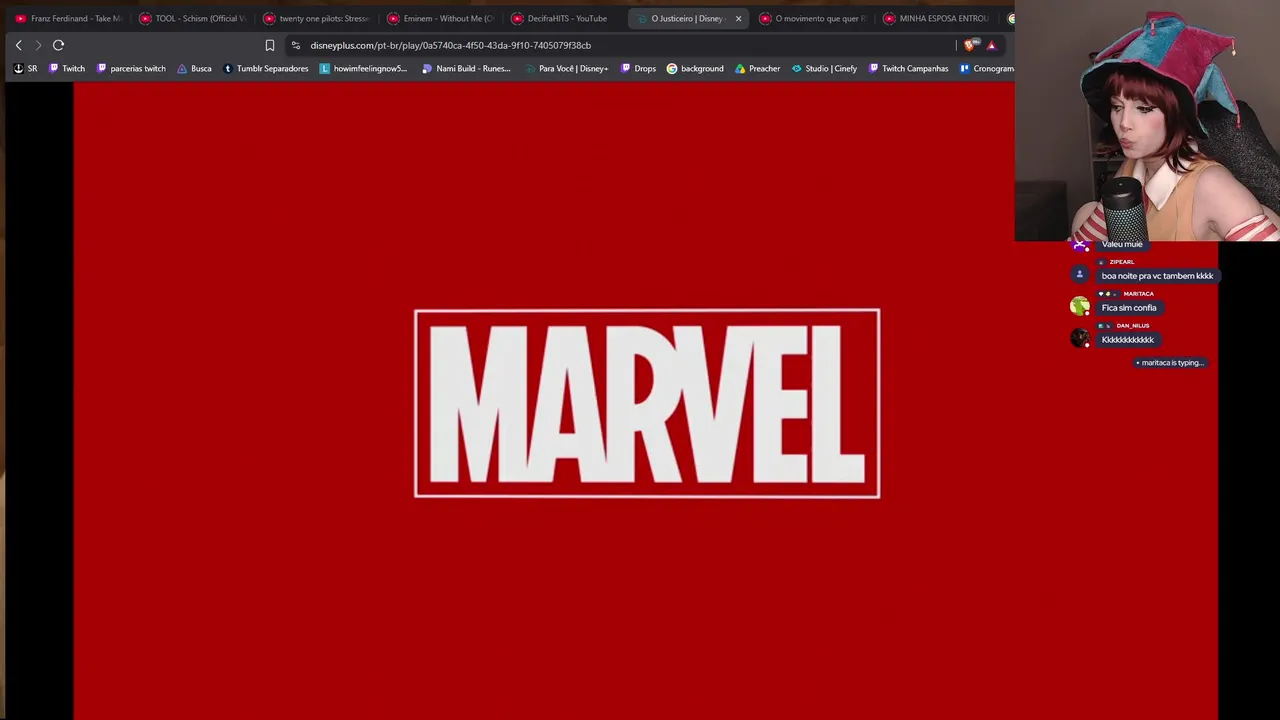Click DAN_NILUS's chat avatar
The width and height of the screenshot is (1280, 720).
click(x=1079, y=338)
